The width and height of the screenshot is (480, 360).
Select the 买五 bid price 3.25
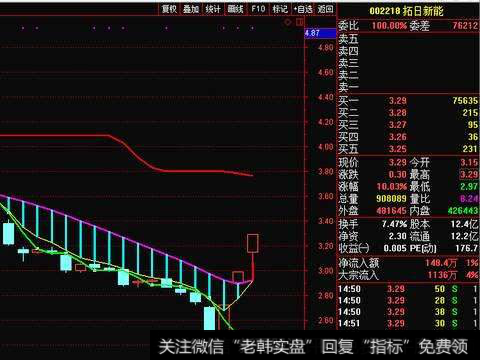click(x=397, y=149)
